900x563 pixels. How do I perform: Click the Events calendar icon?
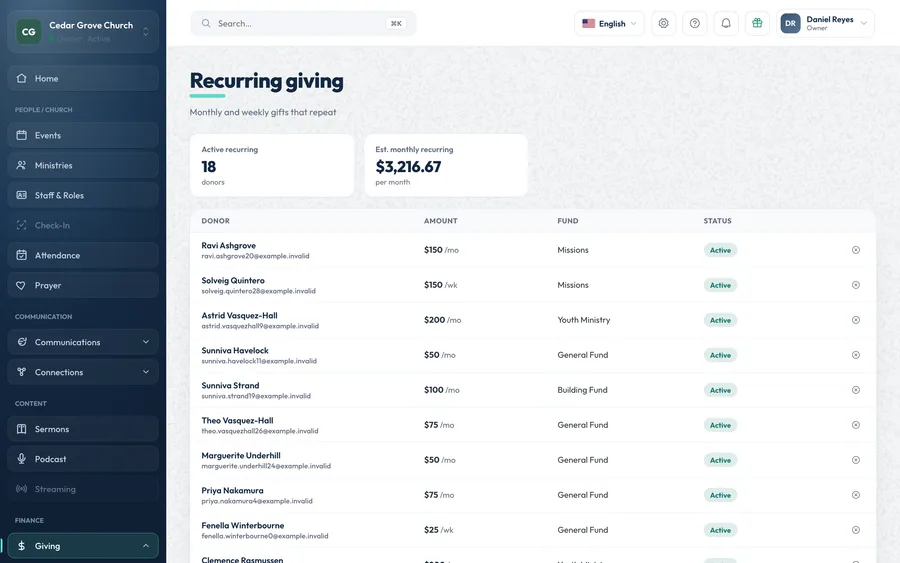click(x=21, y=135)
